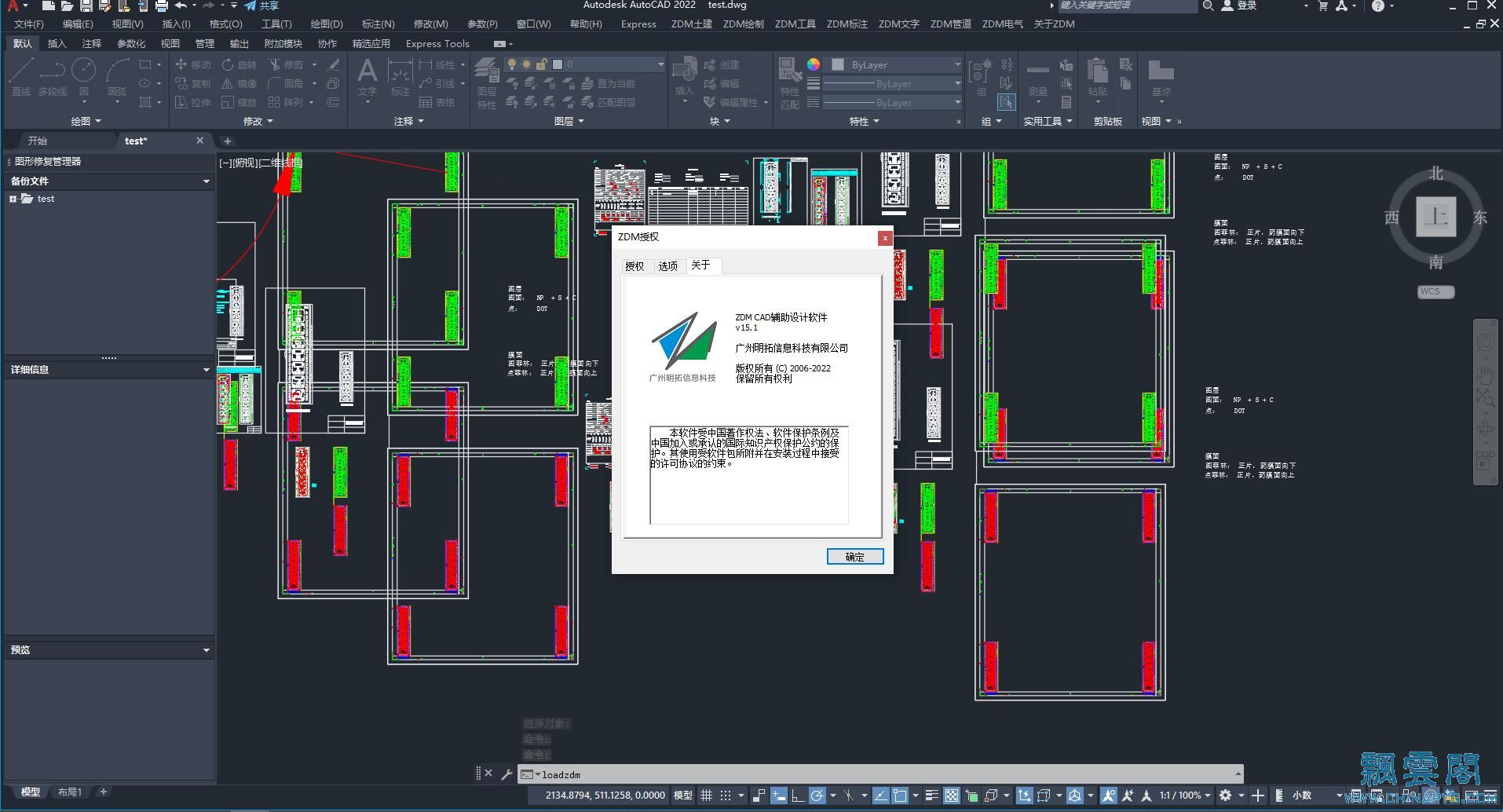
Task: Click the ViewCube 上 (top) face
Action: click(1435, 217)
